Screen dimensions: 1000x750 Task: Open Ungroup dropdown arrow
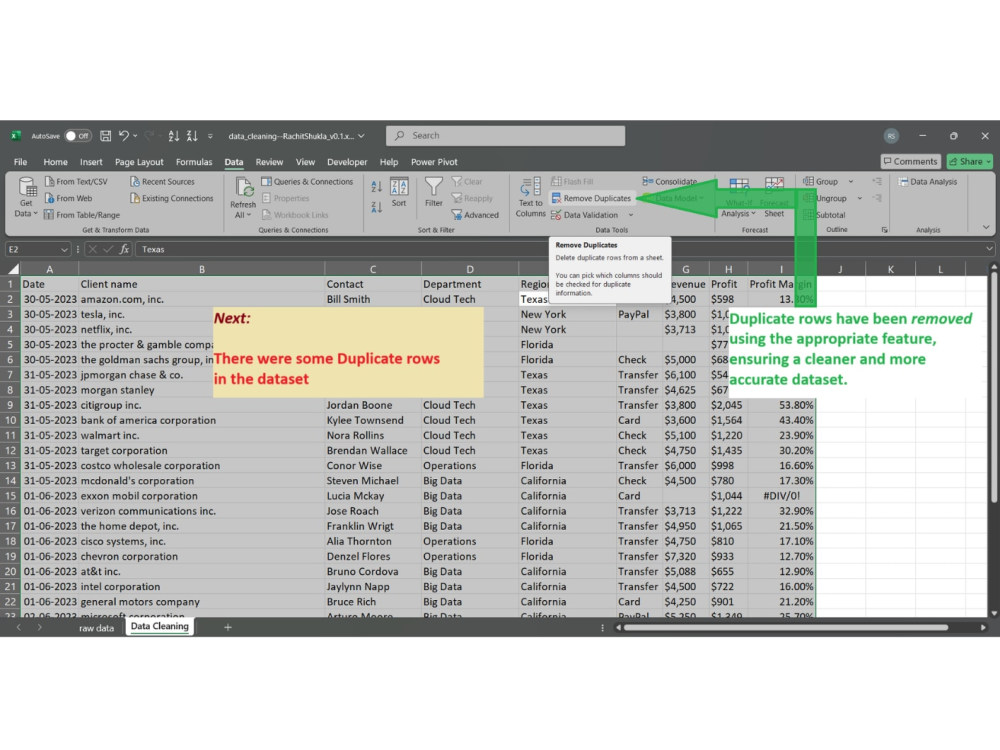[x=860, y=198]
